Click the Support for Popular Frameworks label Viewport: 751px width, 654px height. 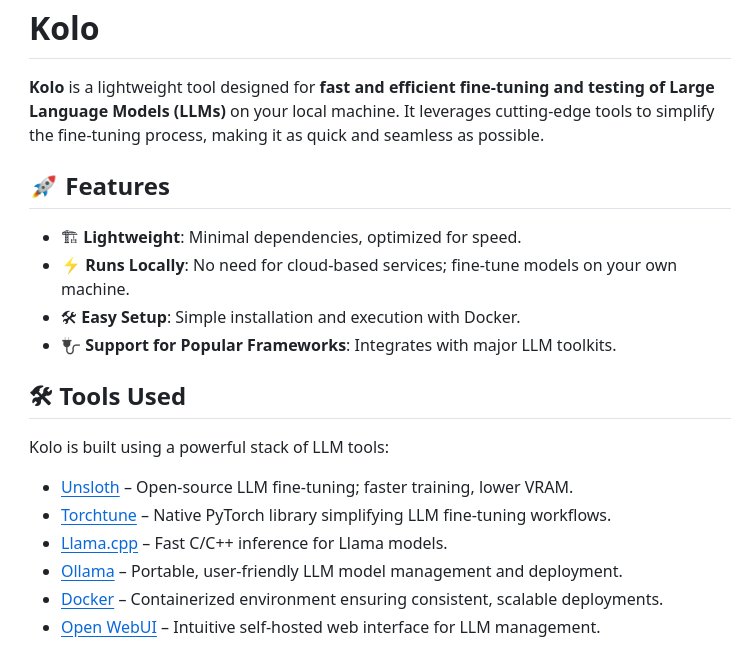tap(216, 345)
